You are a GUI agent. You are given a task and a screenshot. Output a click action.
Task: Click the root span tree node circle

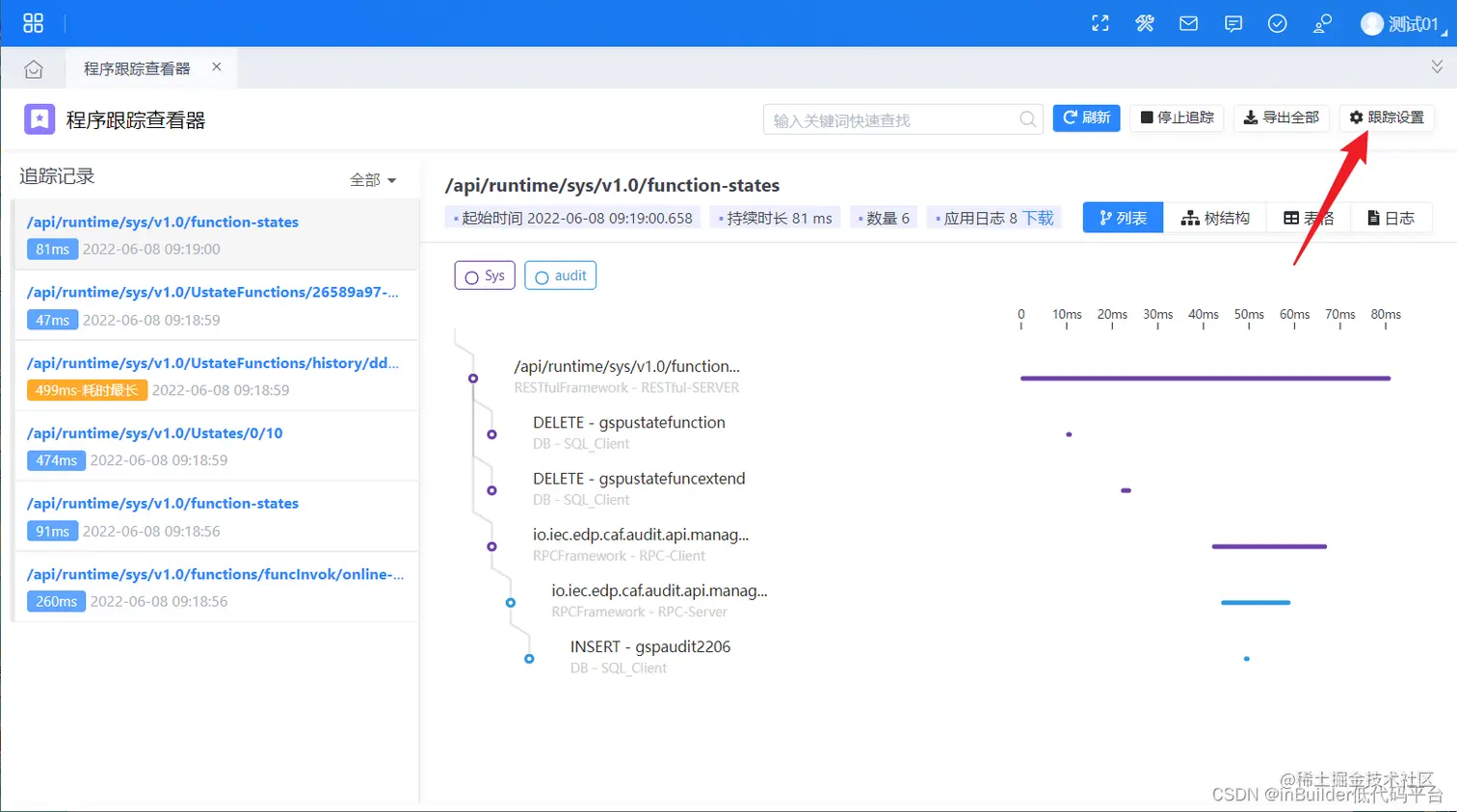pyautogui.click(x=473, y=379)
